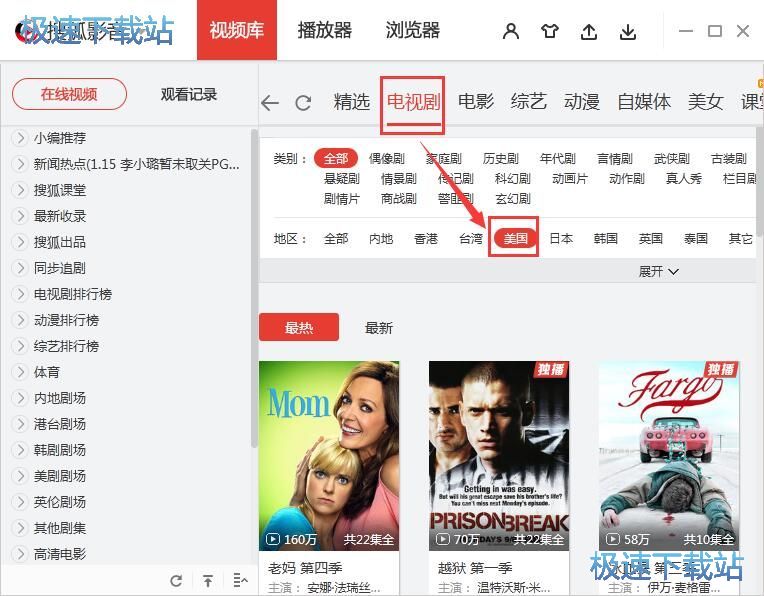764x596 pixels.
Task: Open the 美女 category tab
Action: [x=706, y=102]
